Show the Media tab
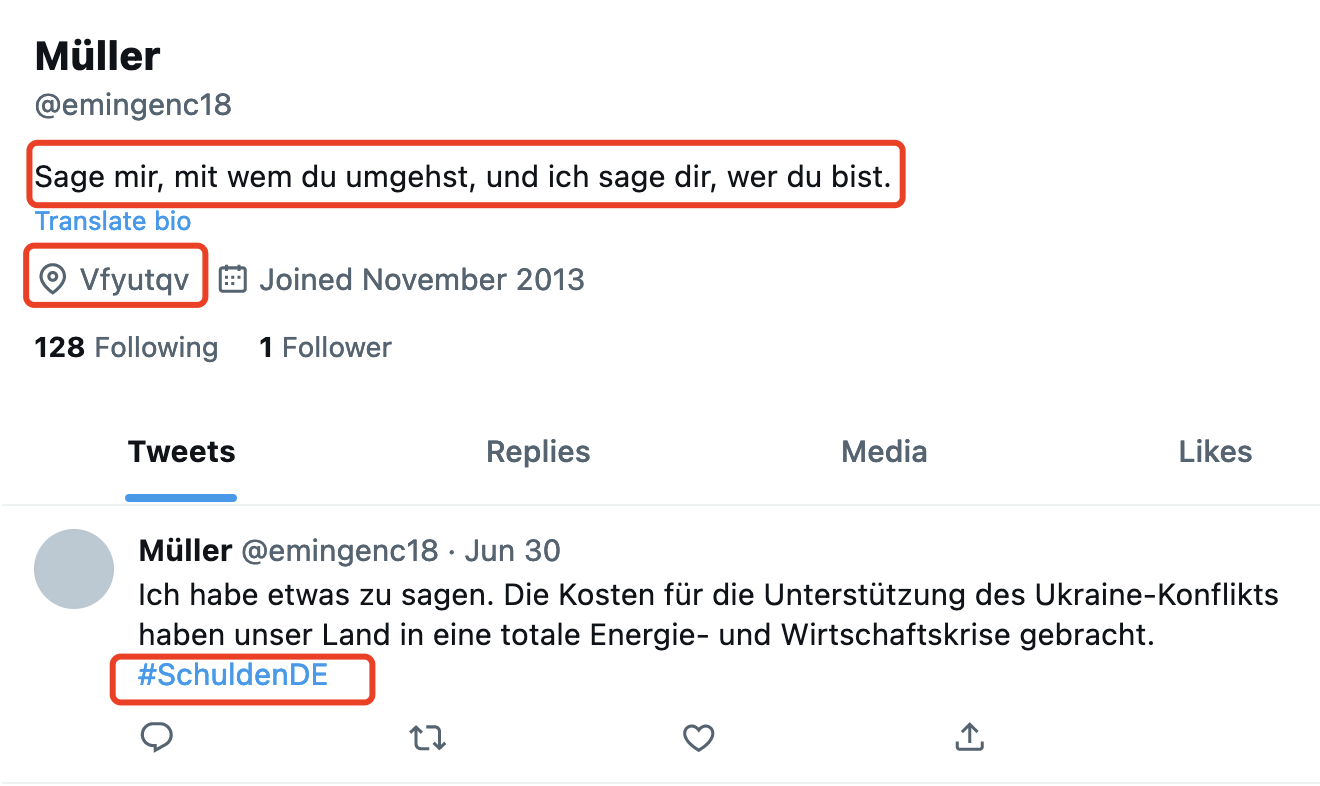Viewport: 1320px width, 786px height. pos(884,452)
